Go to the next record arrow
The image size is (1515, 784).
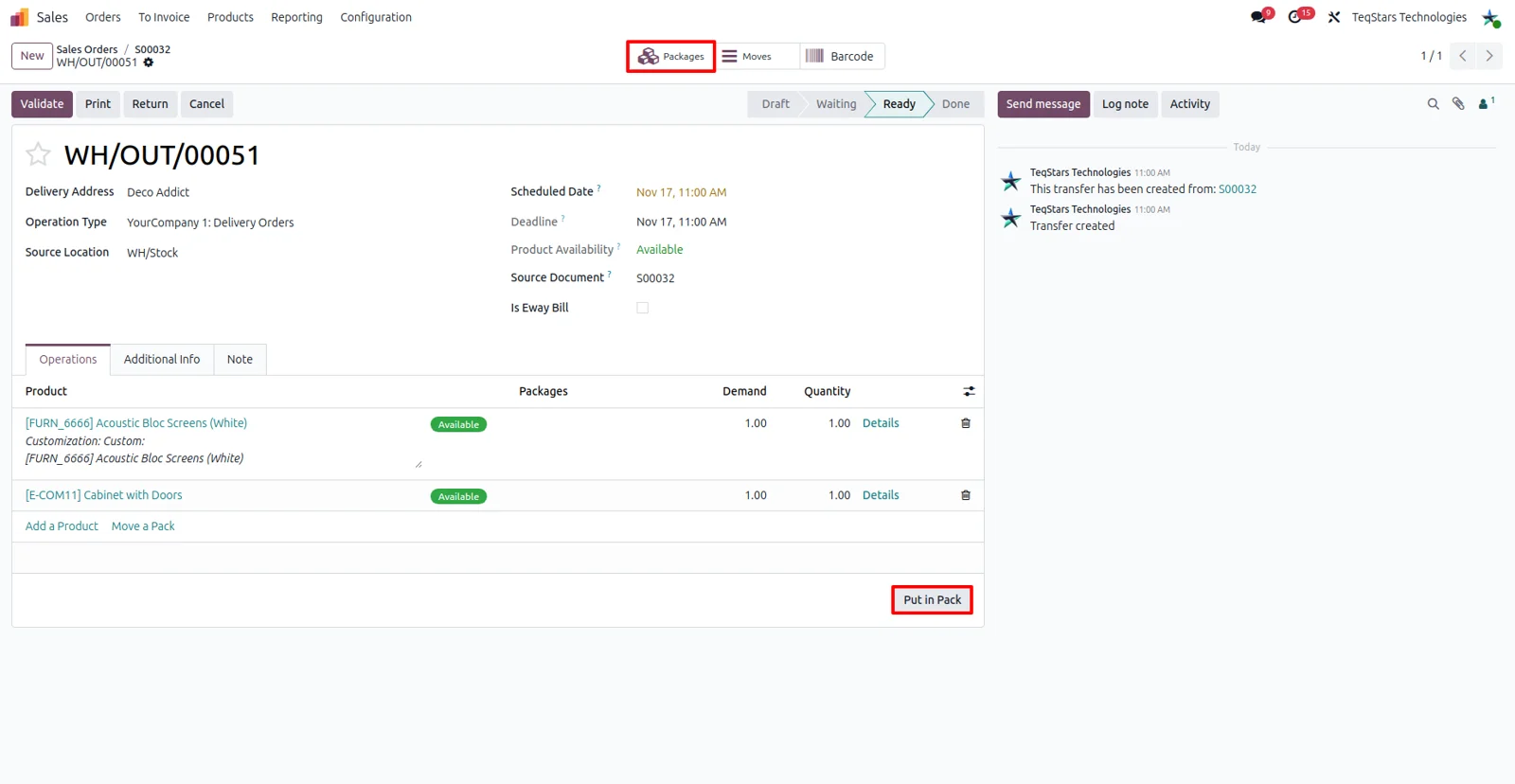[x=1489, y=56]
